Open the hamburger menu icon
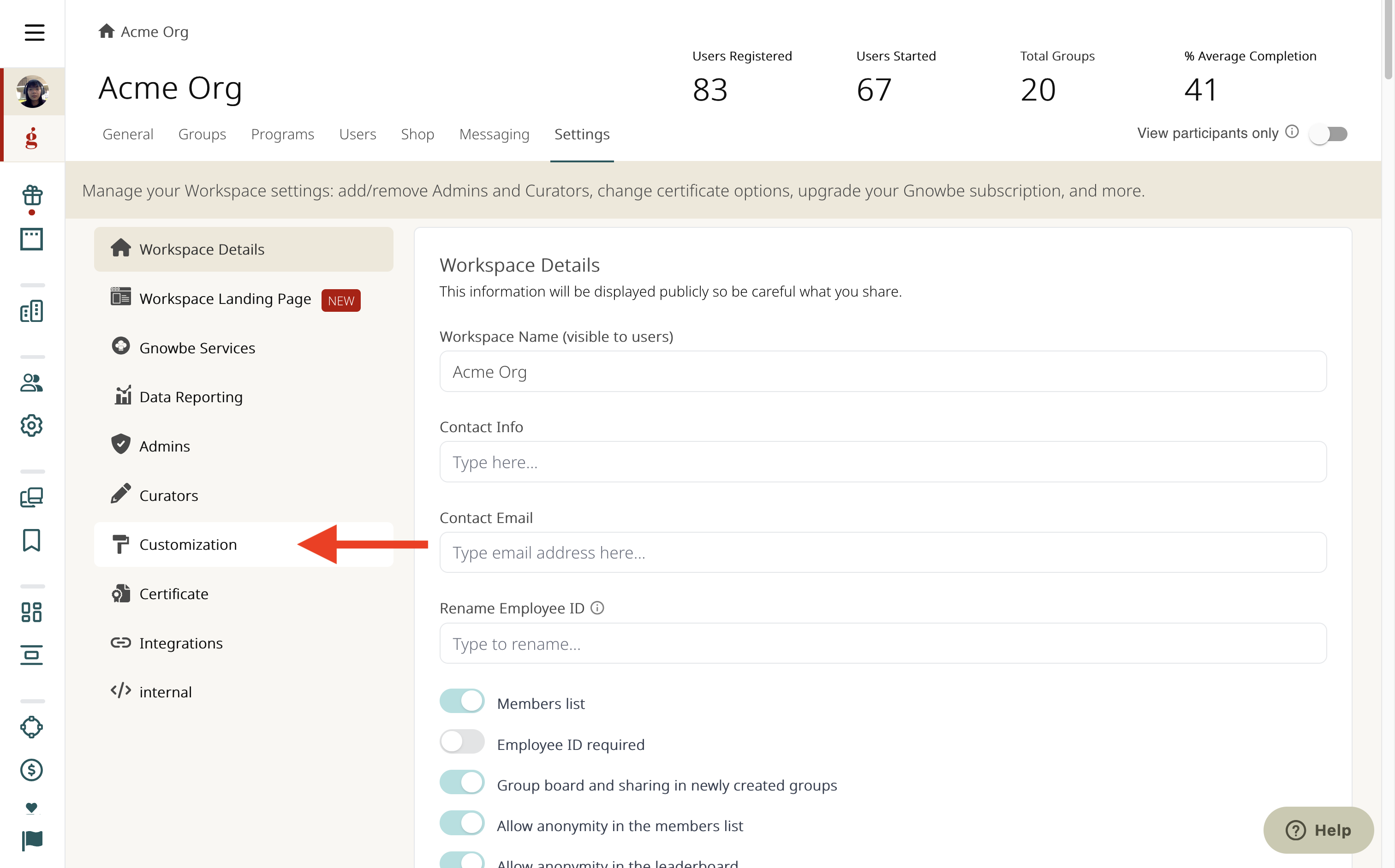1395x868 pixels. (35, 33)
